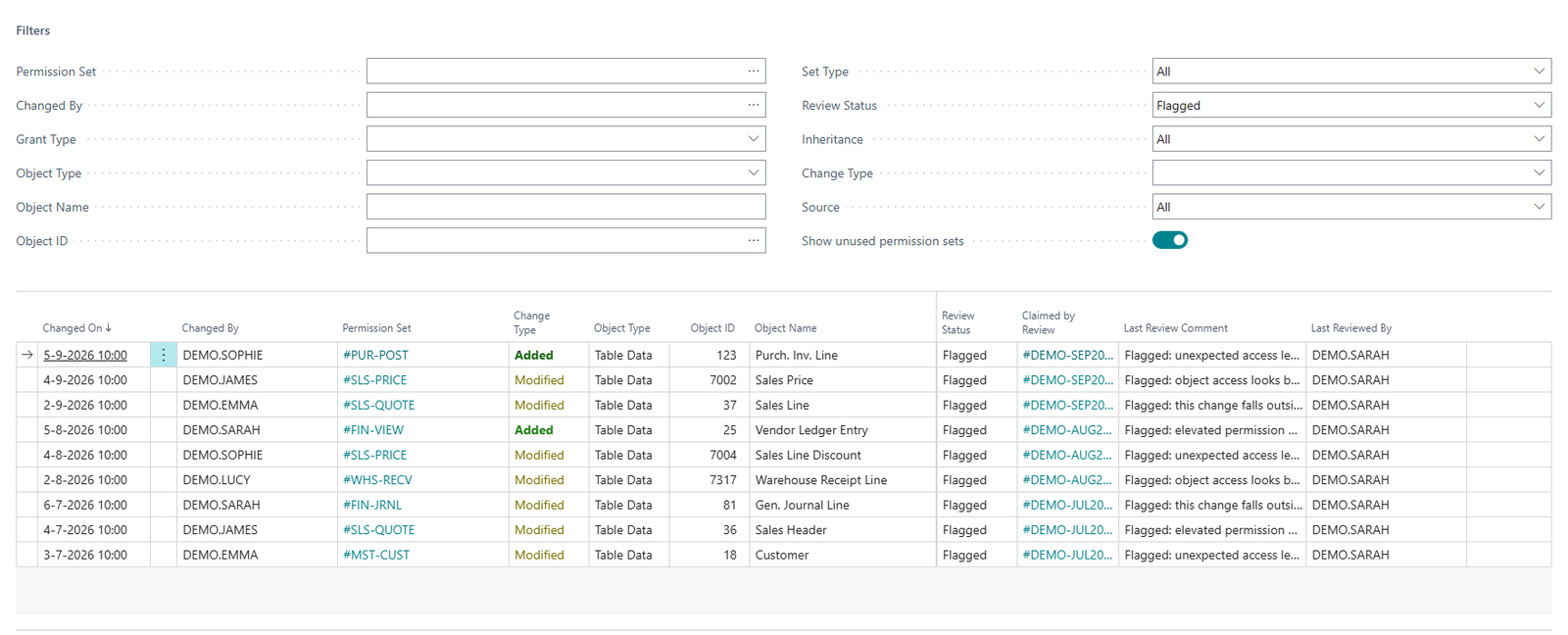1568x635 pixels.
Task: Expand Grant Type dropdown
Action: 753,139
